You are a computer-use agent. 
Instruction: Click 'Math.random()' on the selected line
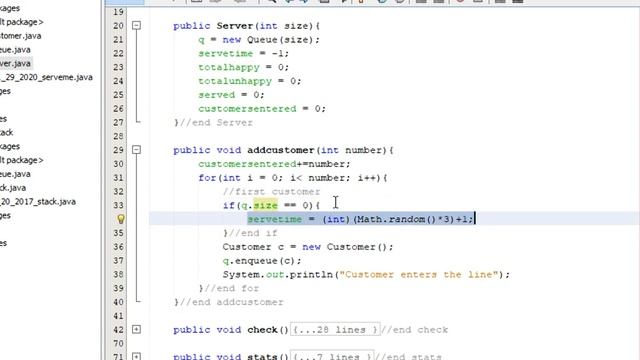[x=396, y=219]
